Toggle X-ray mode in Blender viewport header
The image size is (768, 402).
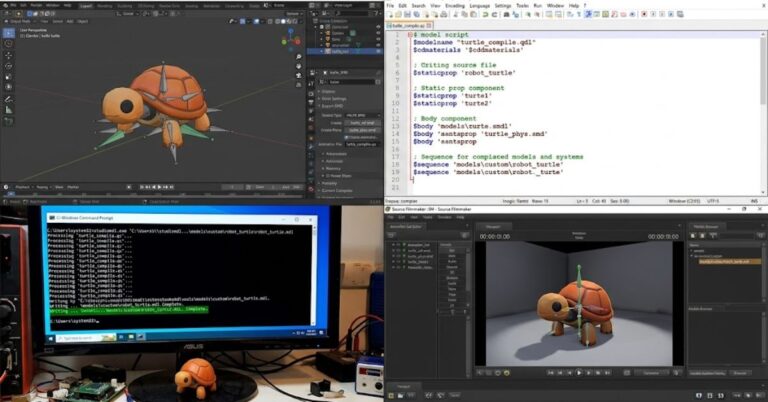click(270, 22)
